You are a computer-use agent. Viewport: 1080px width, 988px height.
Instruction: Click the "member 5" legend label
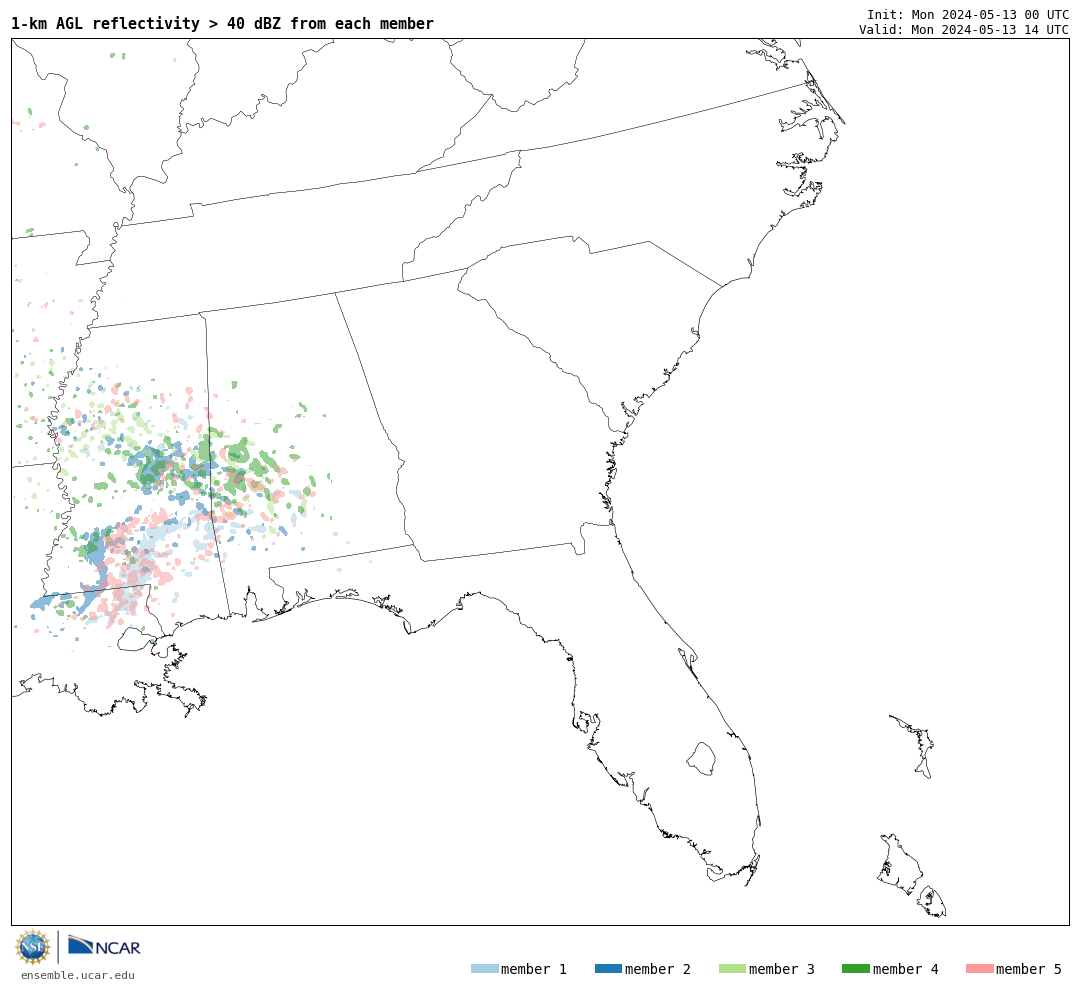pyautogui.click(x=1029, y=969)
